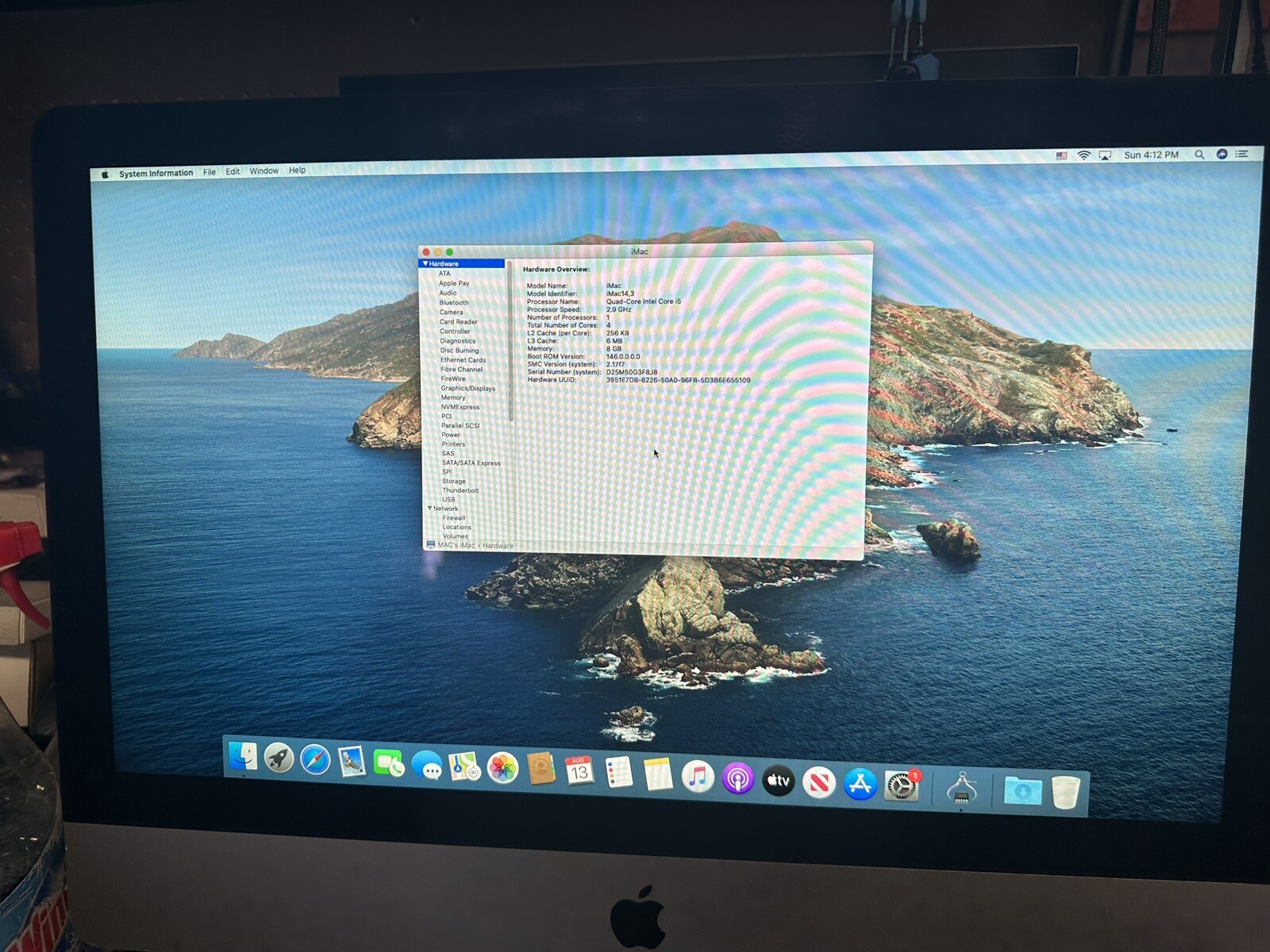This screenshot has width=1270, height=952.
Task: Open Downloads folder in Dock
Action: pos(1022,790)
